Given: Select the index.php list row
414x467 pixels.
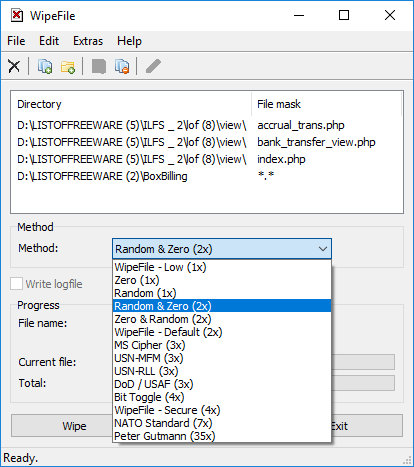Looking at the screenshot, I should click(207, 159).
